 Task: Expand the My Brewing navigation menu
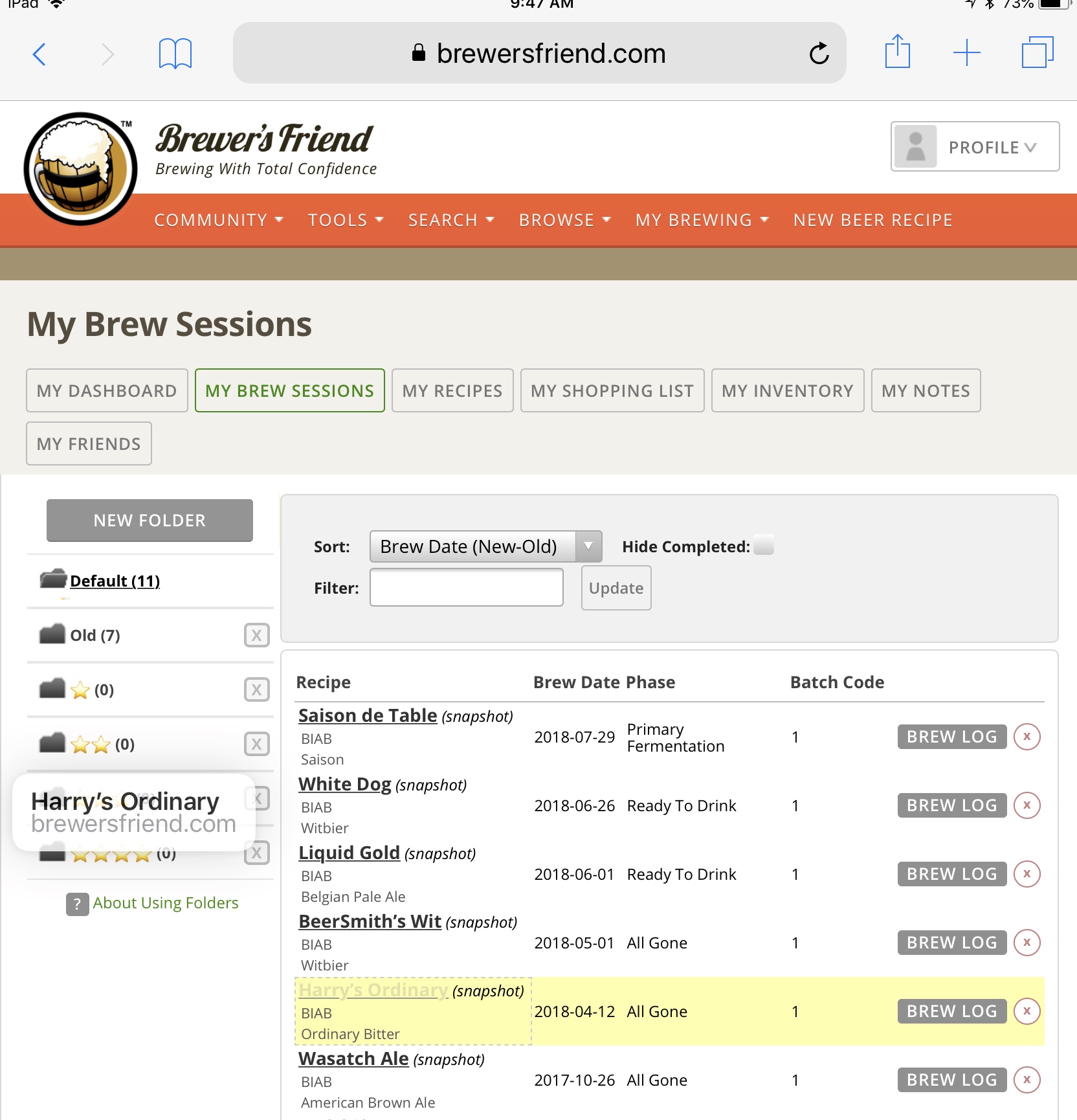702,221
